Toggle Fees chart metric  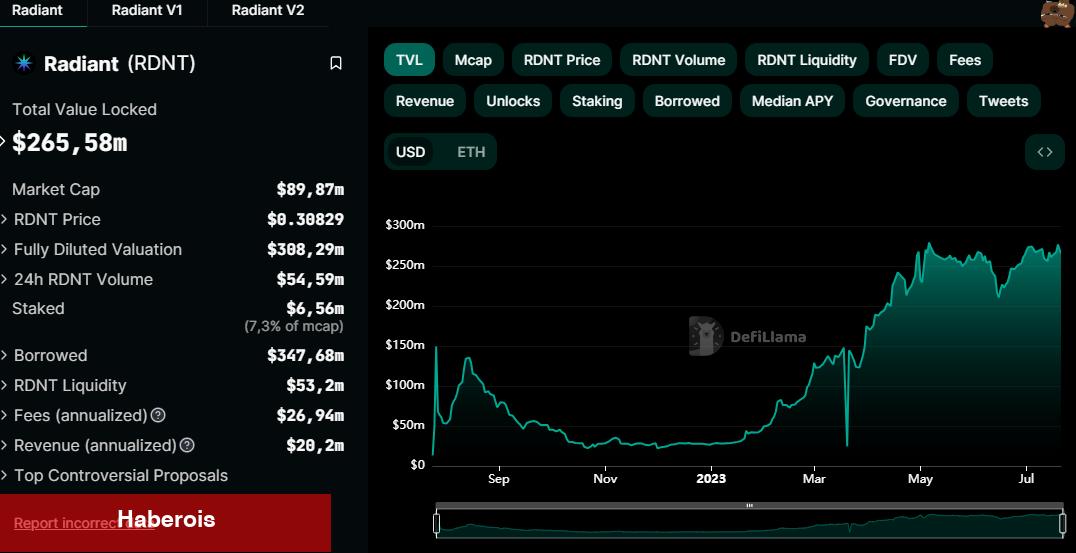click(965, 60)
